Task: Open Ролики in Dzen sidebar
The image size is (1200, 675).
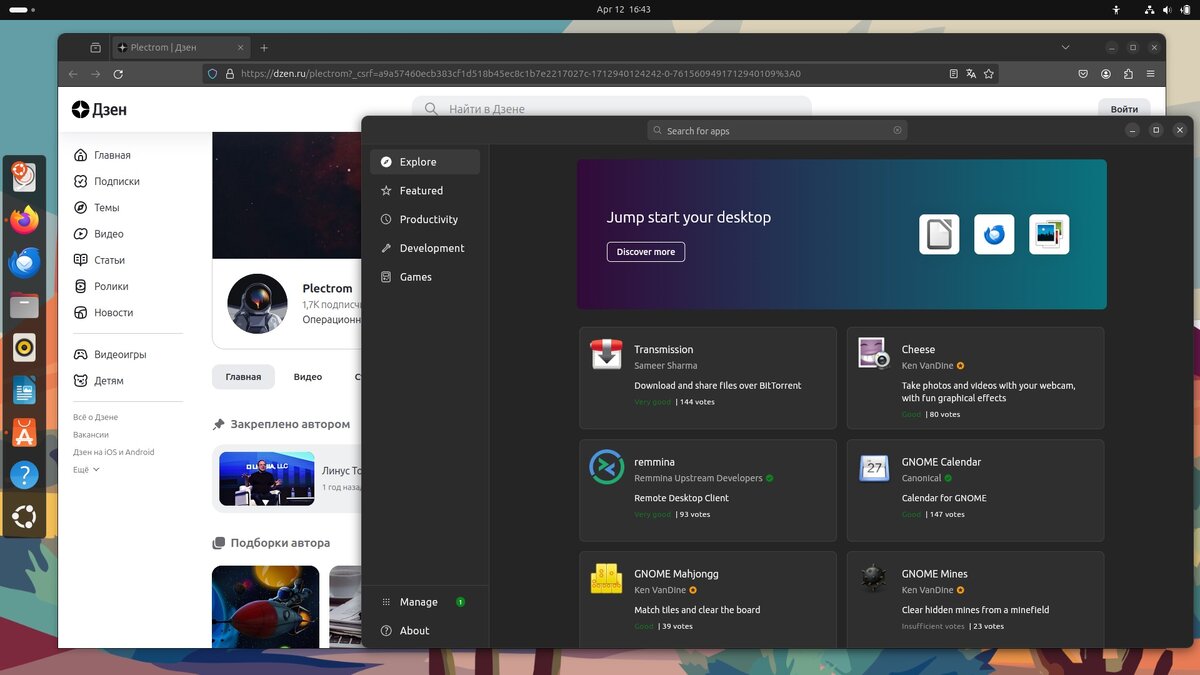Action: coord(101,287)
